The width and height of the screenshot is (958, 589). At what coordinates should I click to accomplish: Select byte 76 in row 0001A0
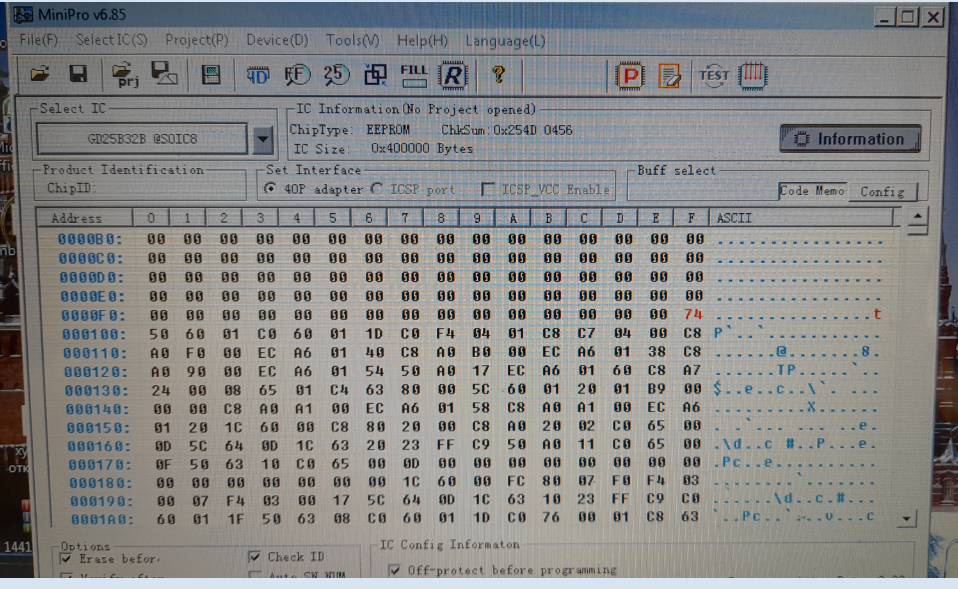(x=551, y=517)
